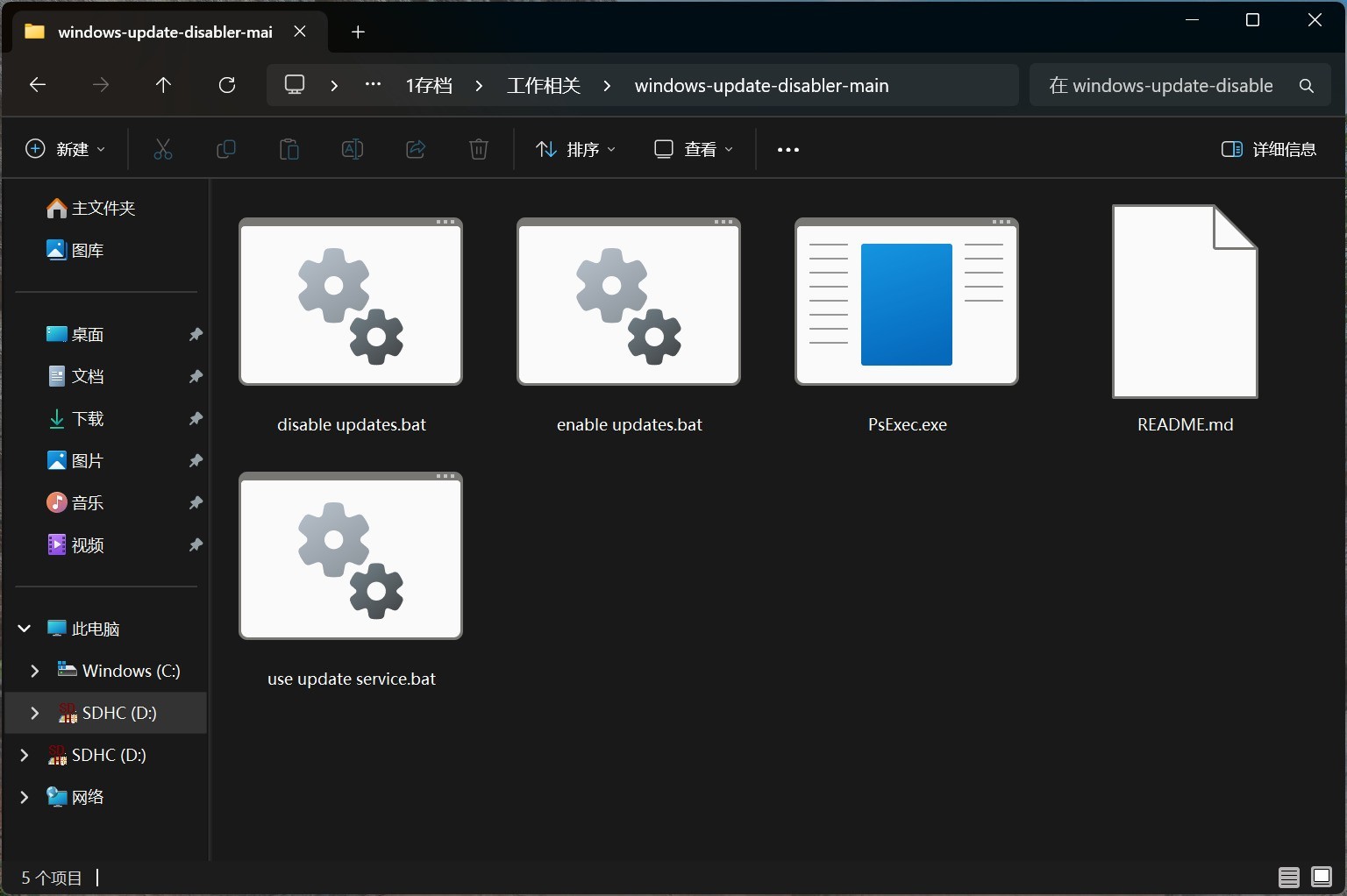Click the Paste icon in the toolbar

click(x=289, y=149)
